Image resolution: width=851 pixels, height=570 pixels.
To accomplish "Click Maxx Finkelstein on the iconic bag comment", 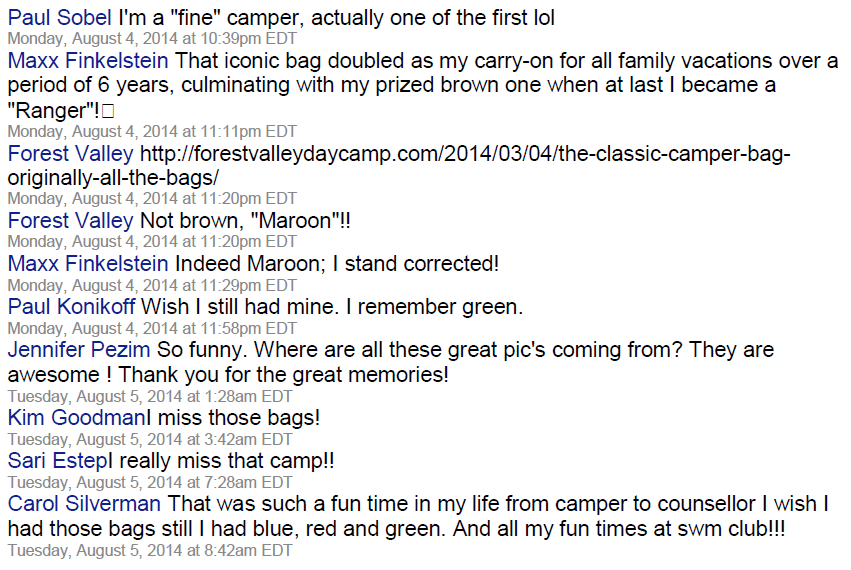I will tap(88, 61).
